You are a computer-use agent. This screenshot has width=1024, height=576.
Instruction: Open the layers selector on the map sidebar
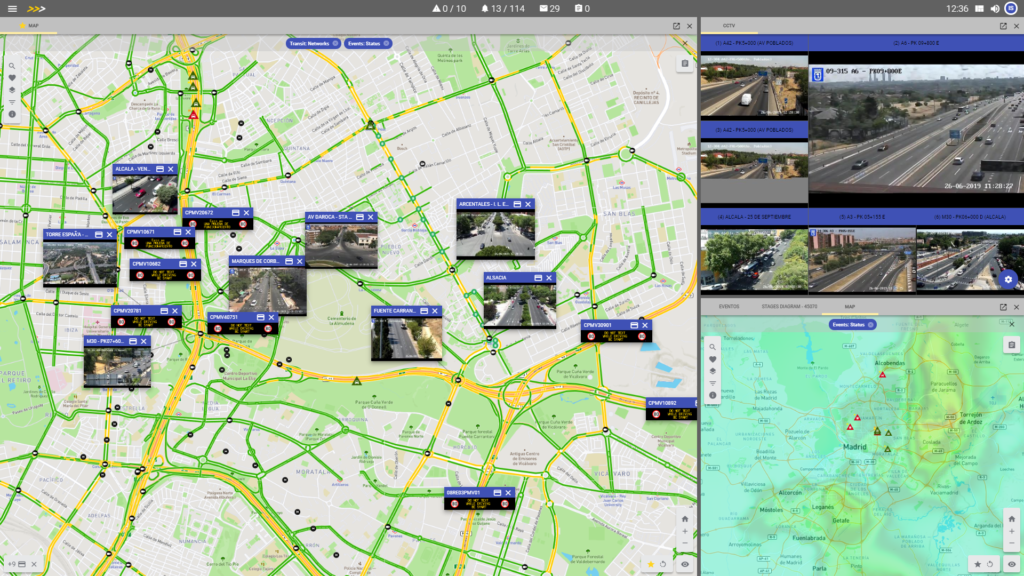pos(11,90)
